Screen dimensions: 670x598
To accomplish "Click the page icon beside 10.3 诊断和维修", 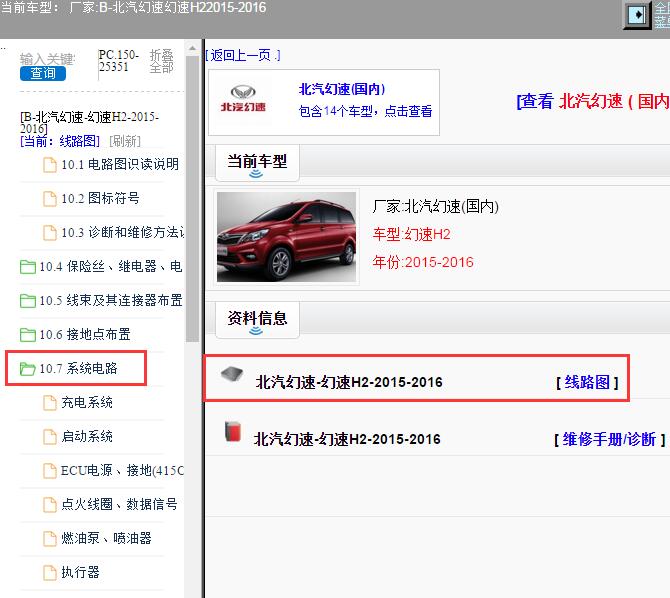I will point(50,233).
